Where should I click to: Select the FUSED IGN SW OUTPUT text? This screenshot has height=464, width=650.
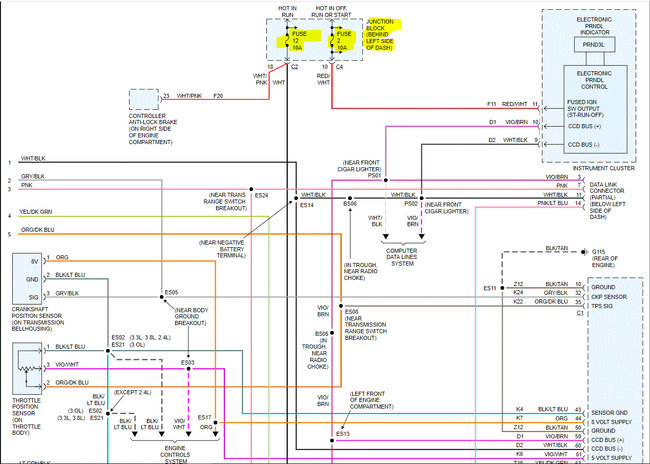click(x=585, y=108)
